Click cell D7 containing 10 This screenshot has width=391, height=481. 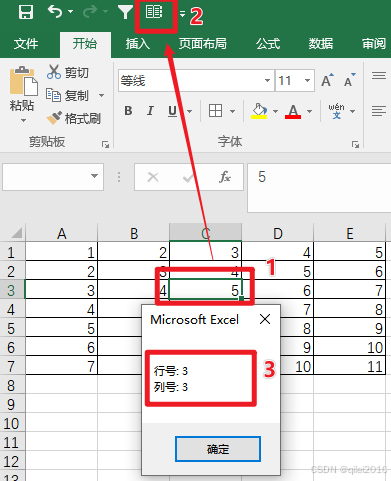297,366
